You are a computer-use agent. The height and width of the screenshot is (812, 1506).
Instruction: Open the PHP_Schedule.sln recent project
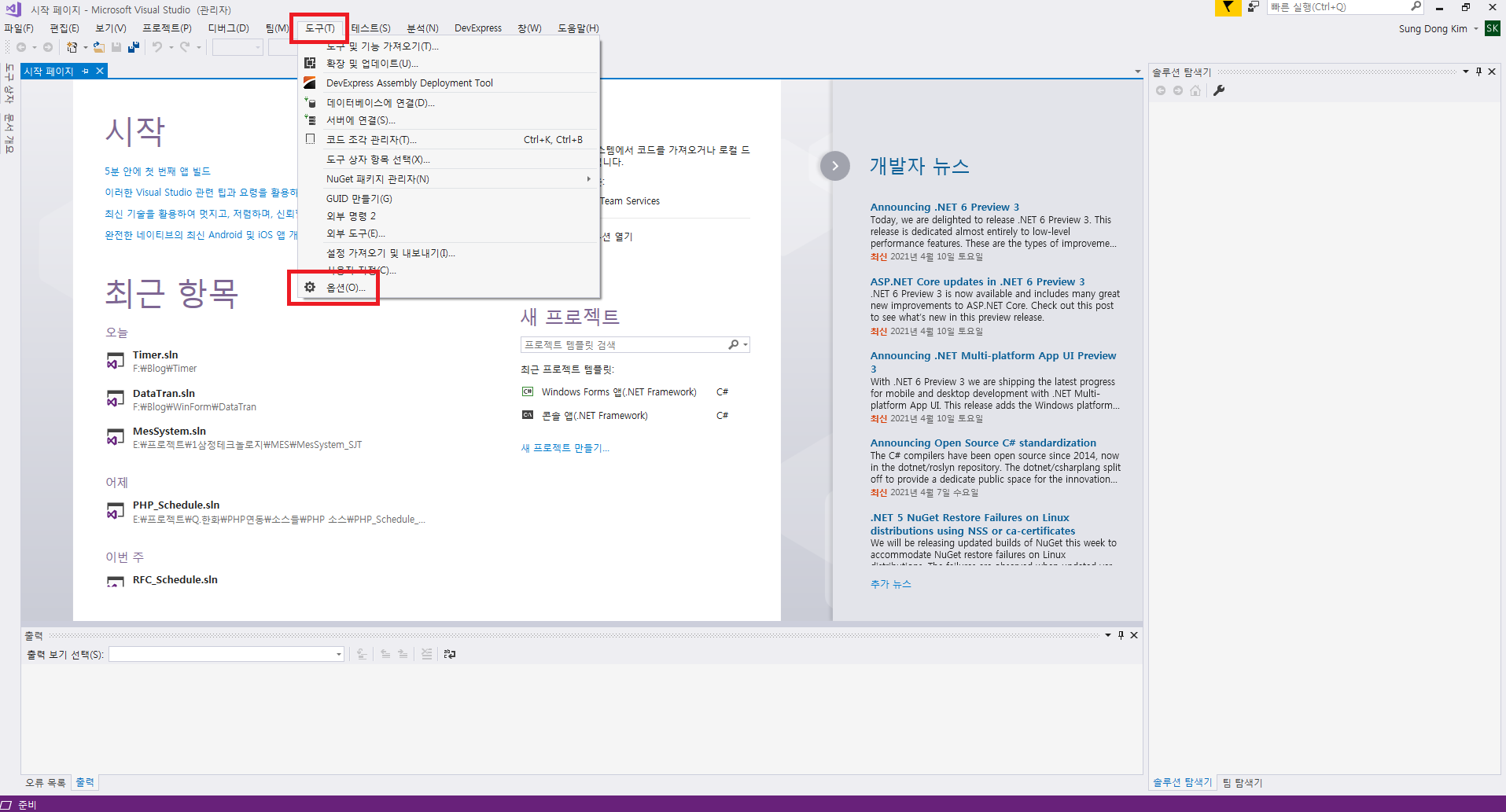click(x=176, y=505)
